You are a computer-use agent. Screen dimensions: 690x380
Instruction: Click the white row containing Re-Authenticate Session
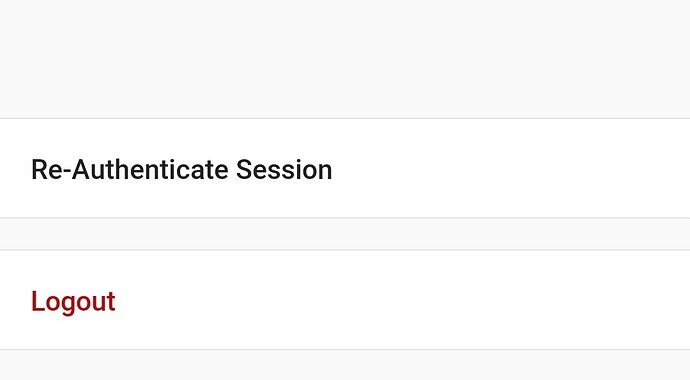(345, 168)
